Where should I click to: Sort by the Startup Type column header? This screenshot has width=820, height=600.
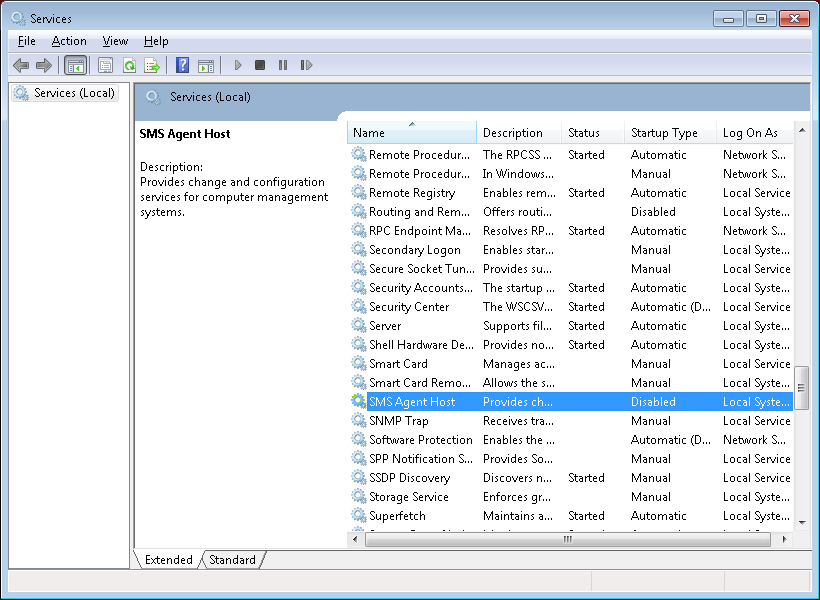[x=664, y=133]
